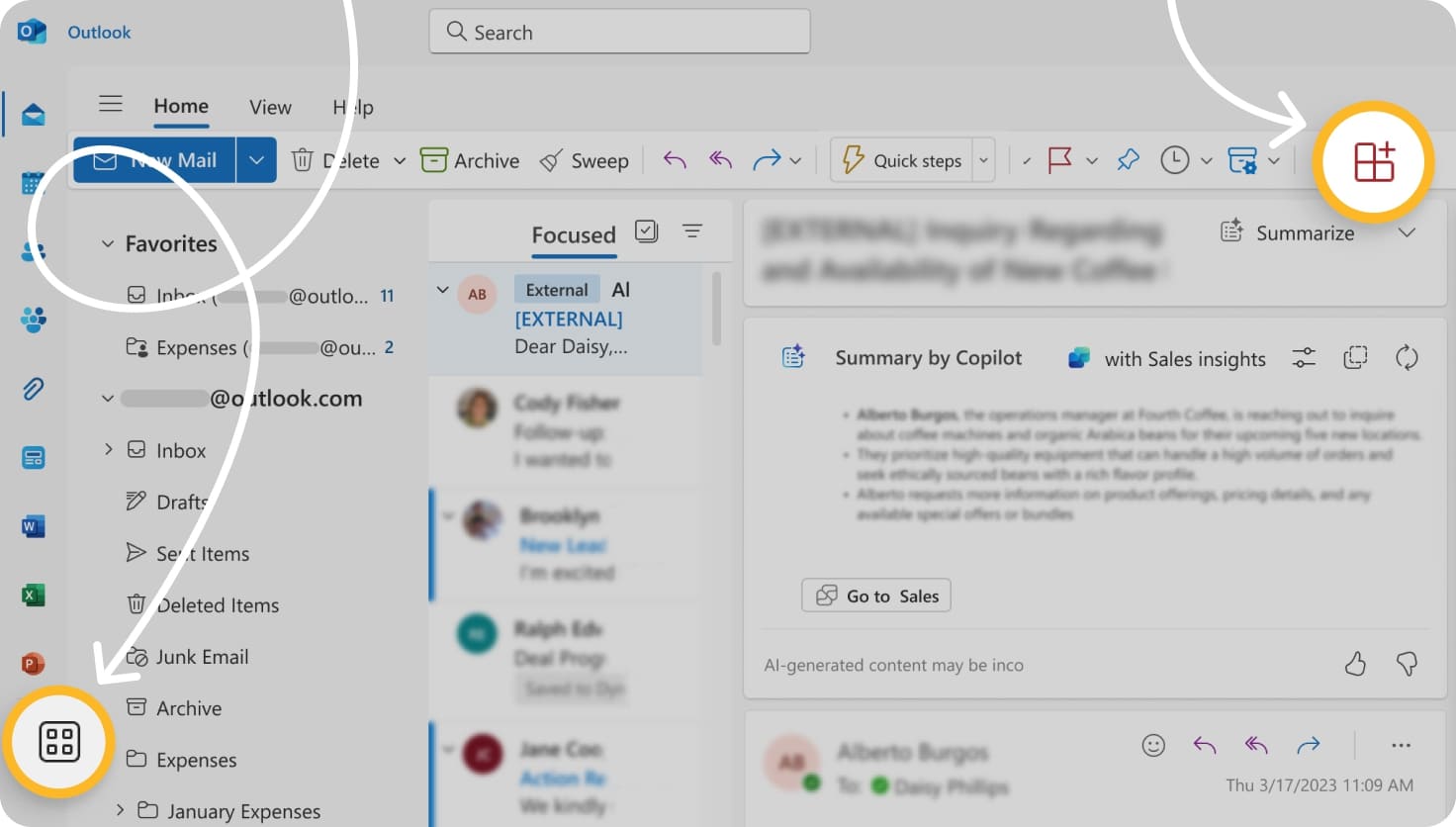The width and height of the screenshot is (1456, 827).
Task: Open the More apps grid icon
Action: [x=59, y=742]
